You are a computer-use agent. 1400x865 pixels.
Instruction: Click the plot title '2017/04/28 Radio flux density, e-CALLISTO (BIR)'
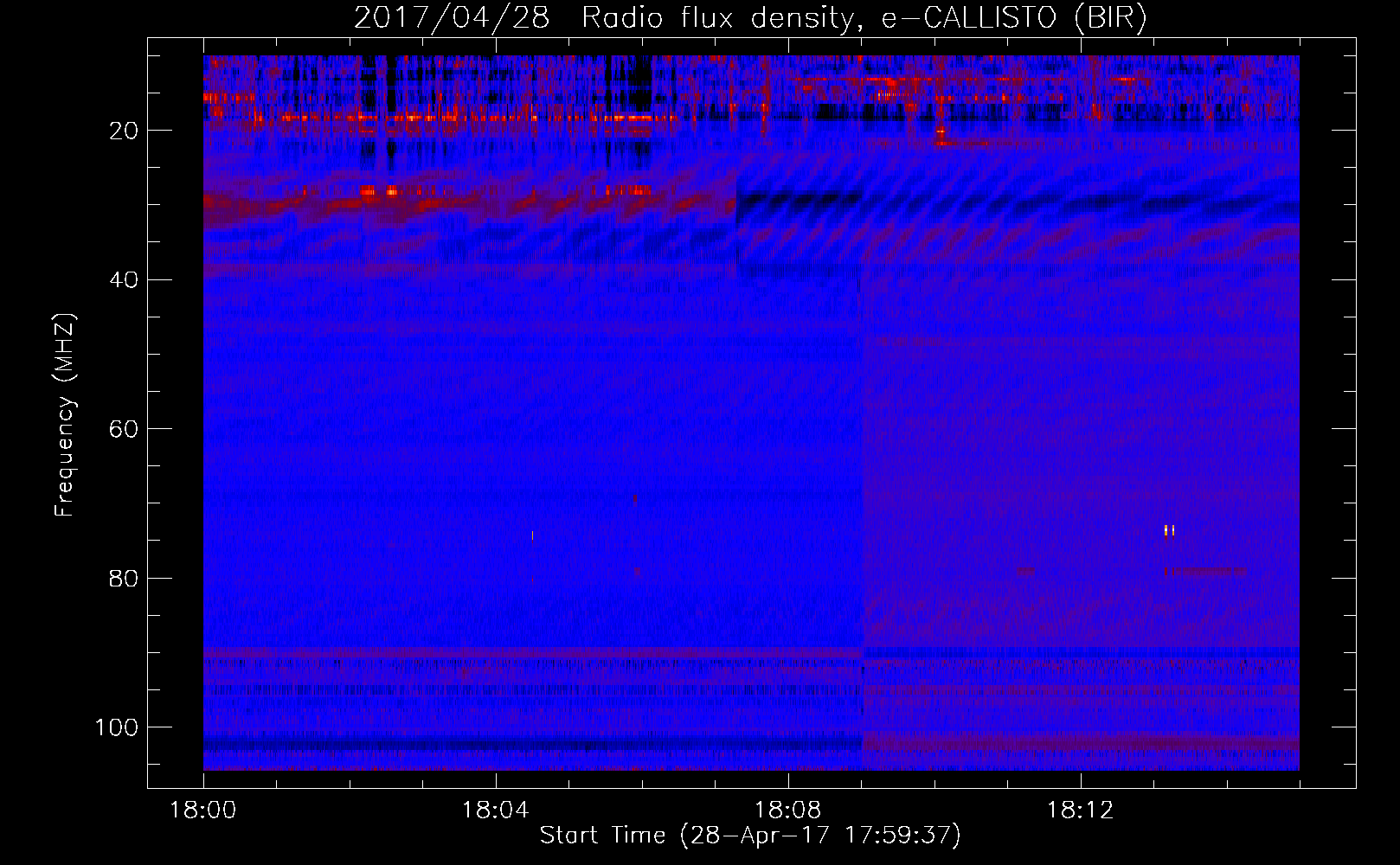(750, 18)
